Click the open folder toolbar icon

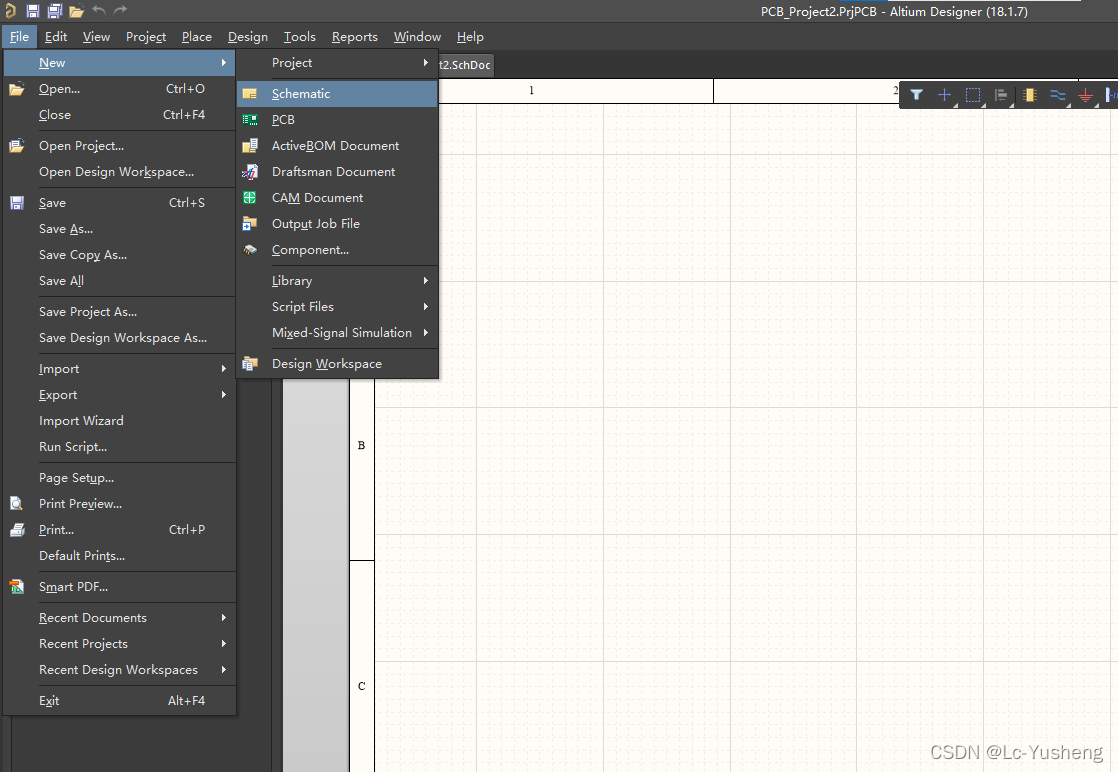[76, 11]
